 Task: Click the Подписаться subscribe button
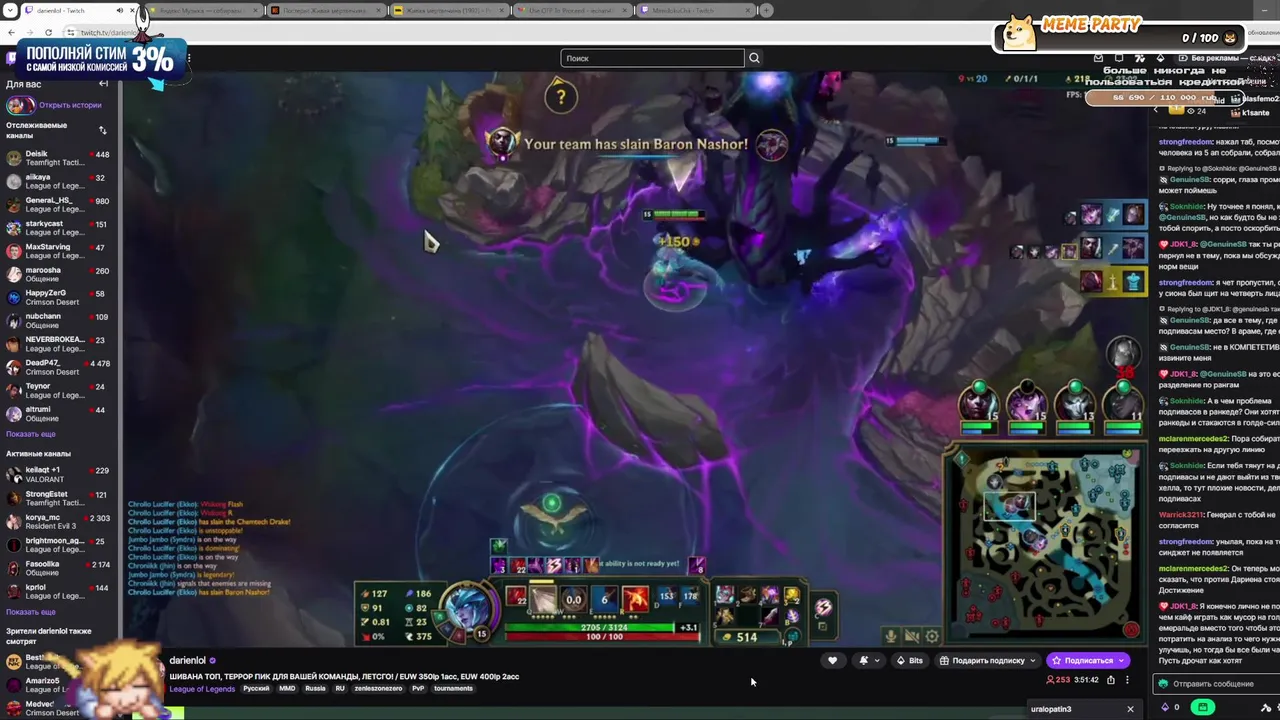[x=1088, y=660]
